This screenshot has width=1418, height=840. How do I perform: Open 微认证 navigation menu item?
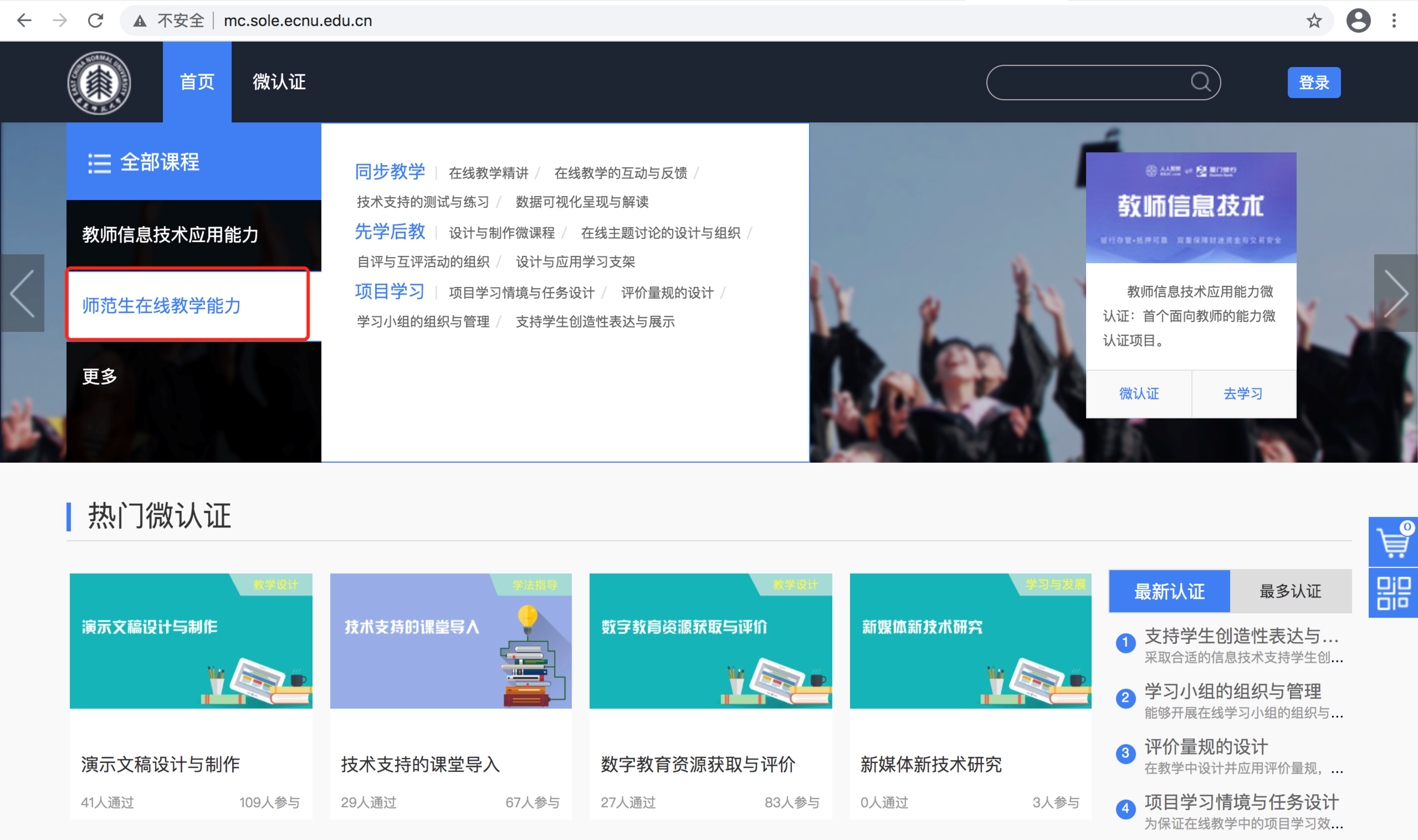(x=279, y=82)
